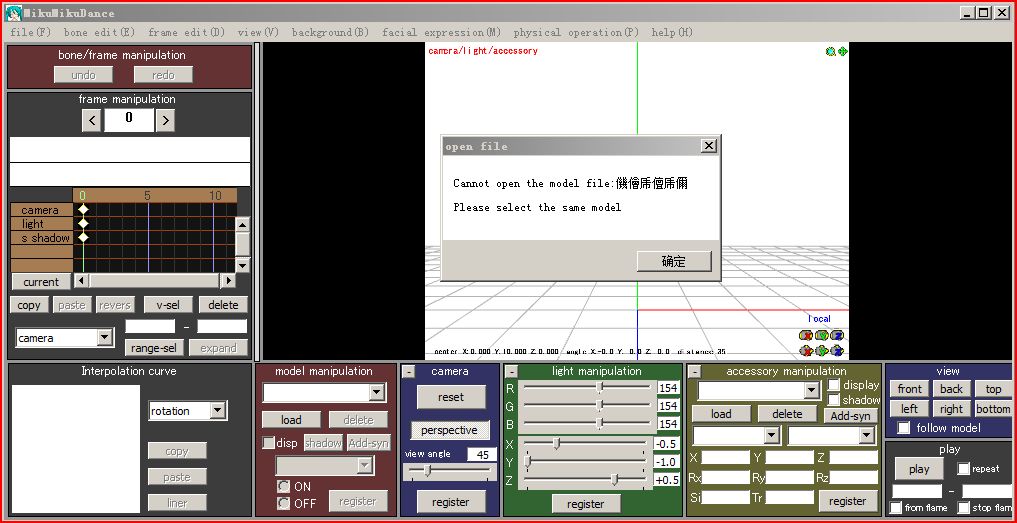Select the OFF radio button
Screen dimensions: 1017x523
283,503
